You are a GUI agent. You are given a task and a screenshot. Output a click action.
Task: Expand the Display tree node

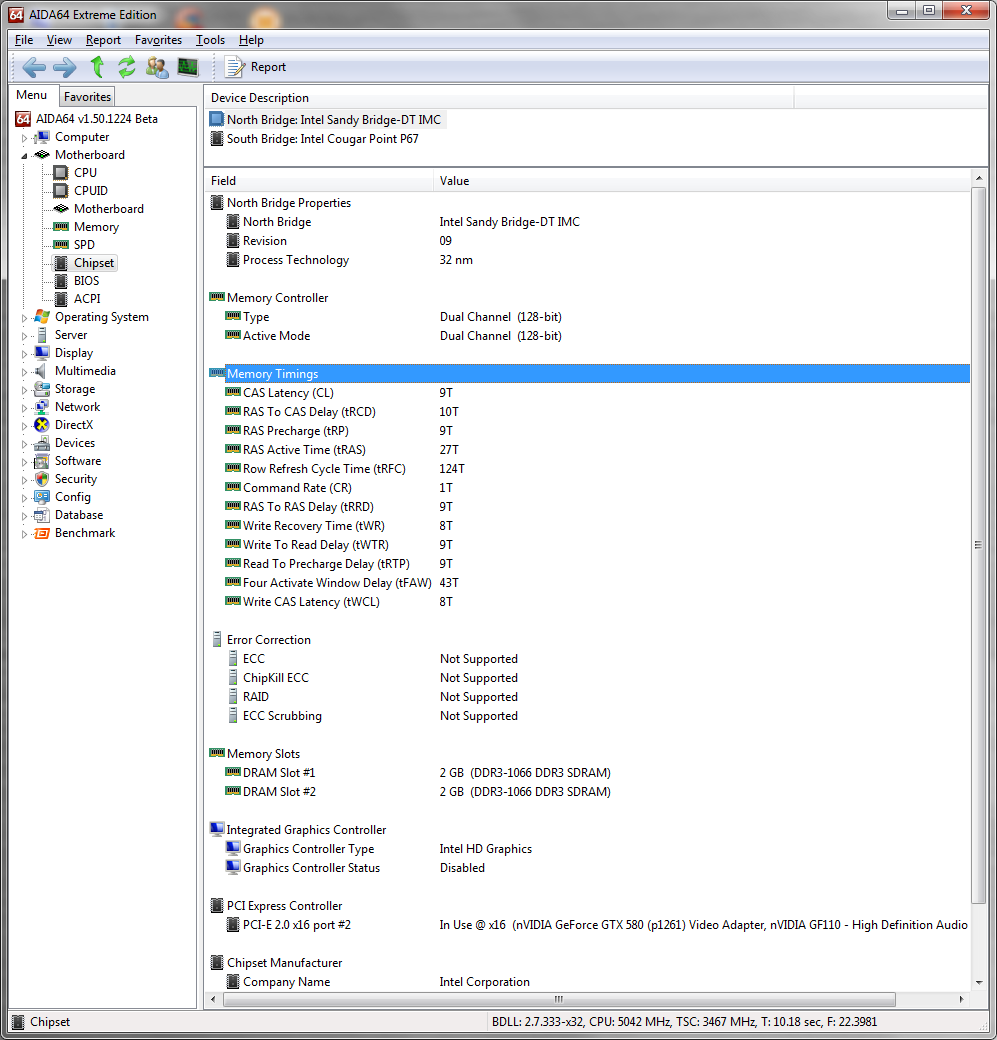click(x=24, y=354)
